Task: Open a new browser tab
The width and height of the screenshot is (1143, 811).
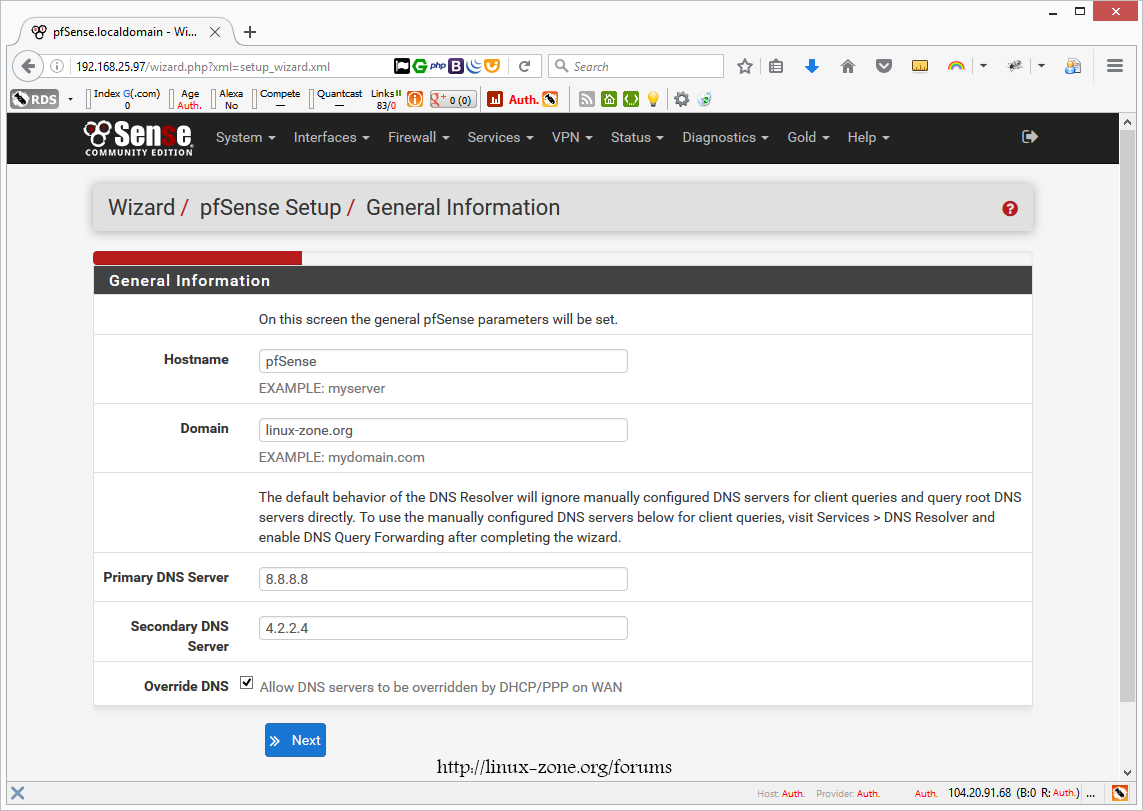Action: tap(250, 32)
